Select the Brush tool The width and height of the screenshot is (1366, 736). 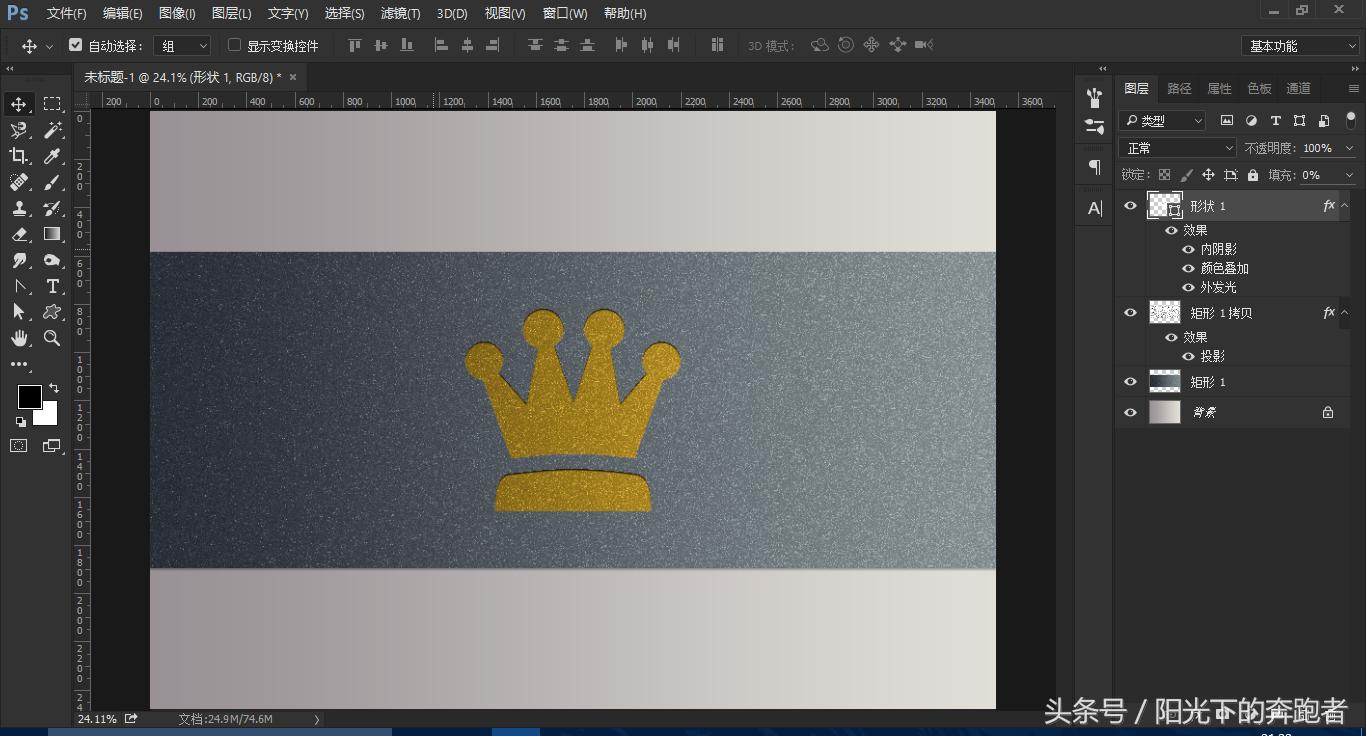pos(52,182)
